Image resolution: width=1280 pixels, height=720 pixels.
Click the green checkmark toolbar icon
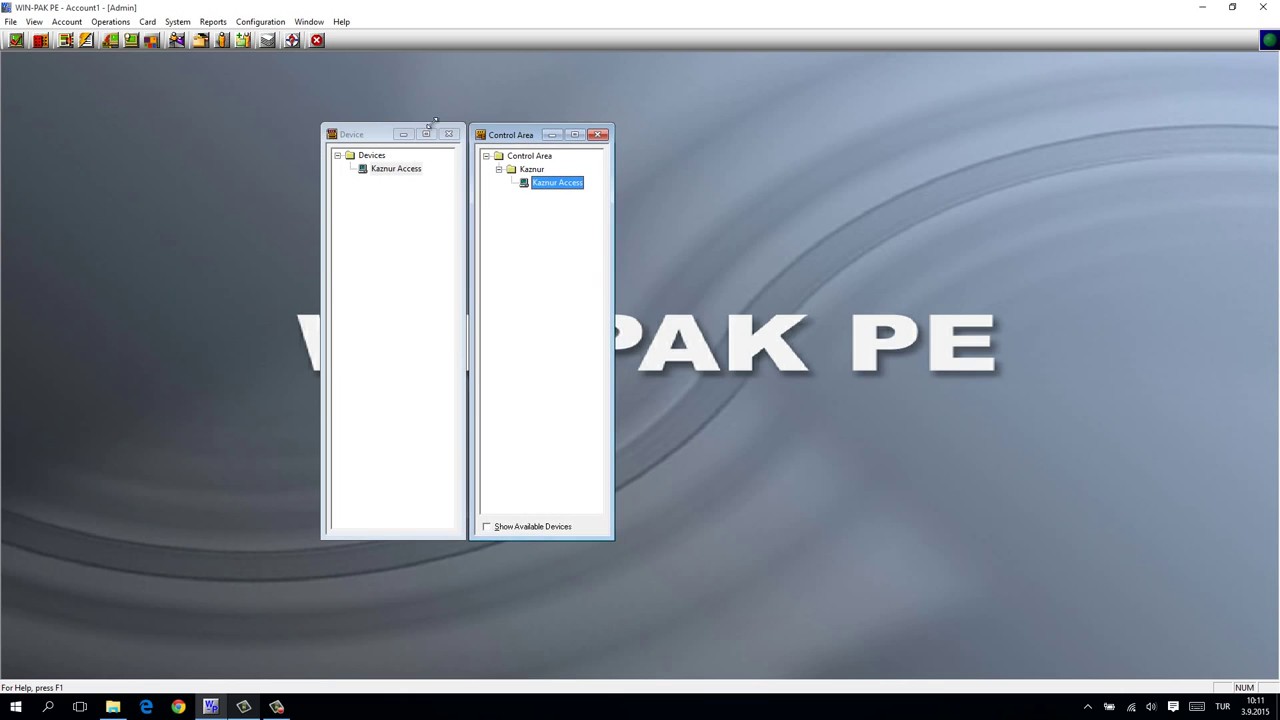(x=16, y=40)
